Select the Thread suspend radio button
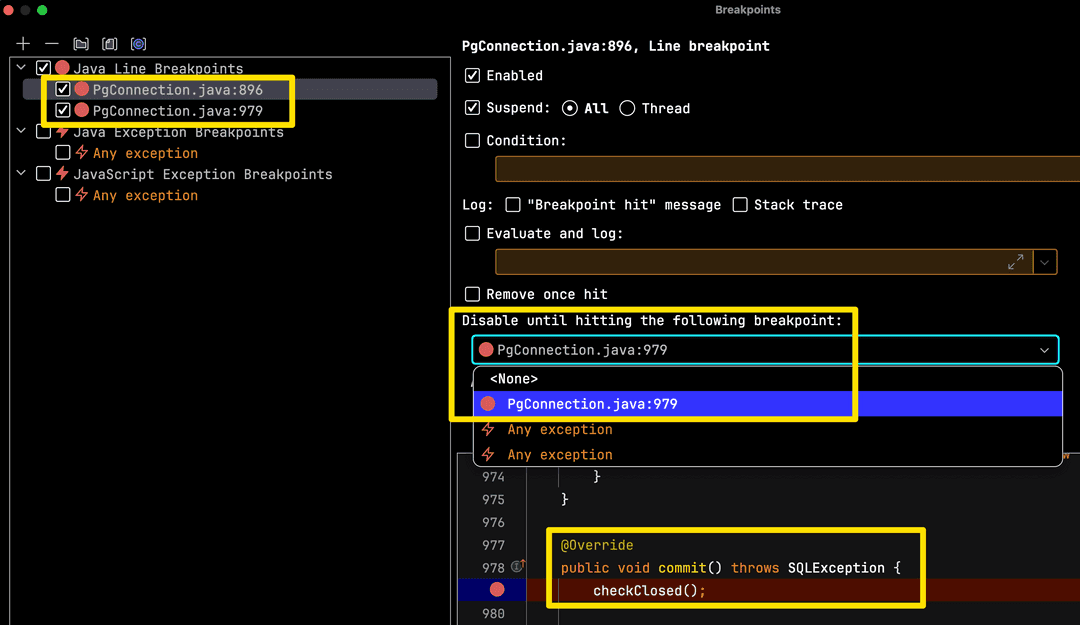The height and width of the screenshot is (625, 1080). [627, 108]
